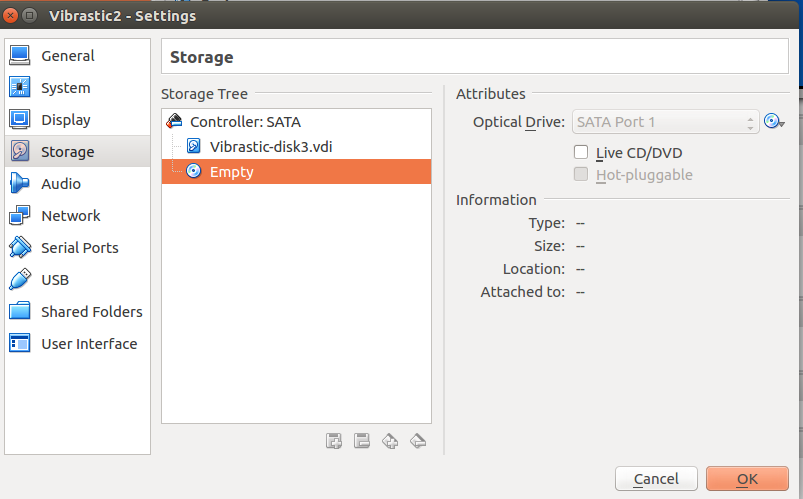Image resolution: width=803 pixels, height=499 pixels.
Task: Click the SATA controller chip icon
Action: click(175, 122)
